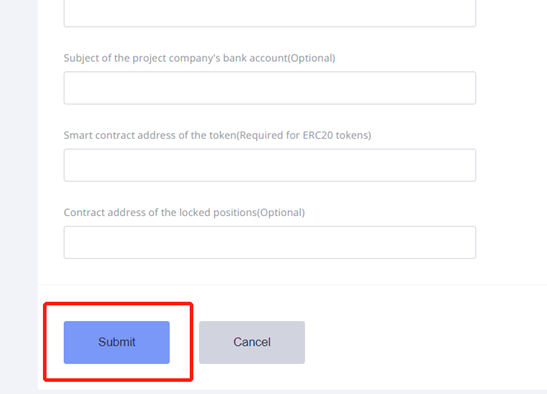Click the "(Required for ERC20 tokens)" hint text
The height and width of the screenshot is (394, 547).
click(x=304, y=135)
